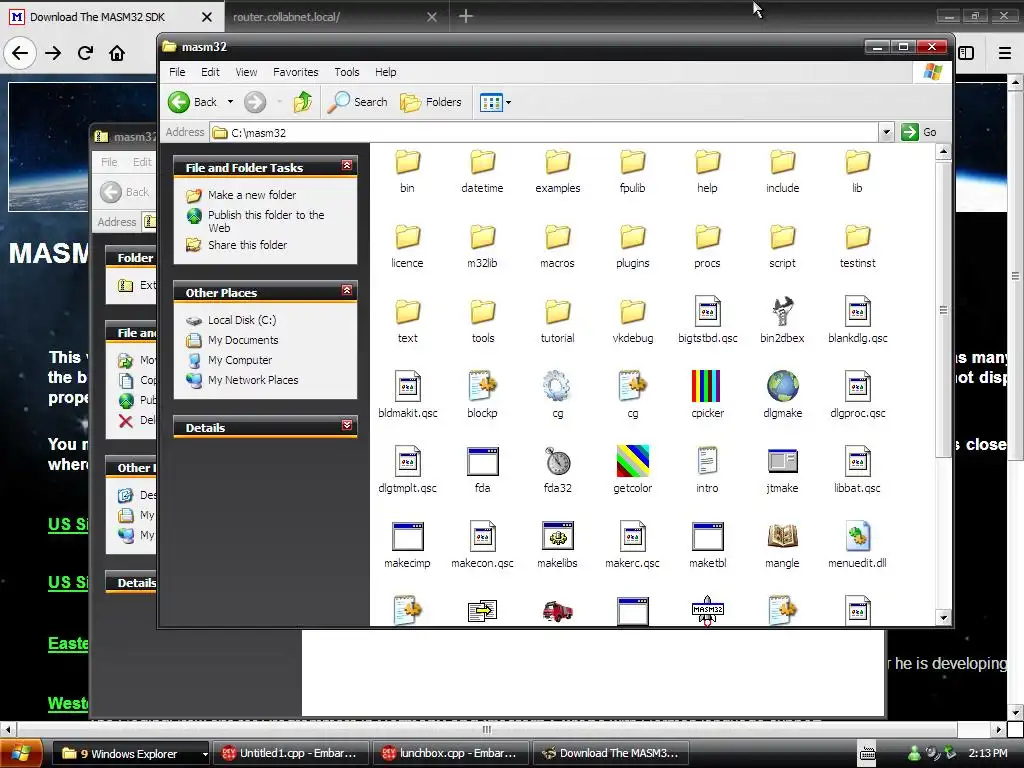The image size is (1024, 768).
Task: Open Windows Explorer taskbar group dropdown
Action: pyautogui.click(x=204, y=754)
